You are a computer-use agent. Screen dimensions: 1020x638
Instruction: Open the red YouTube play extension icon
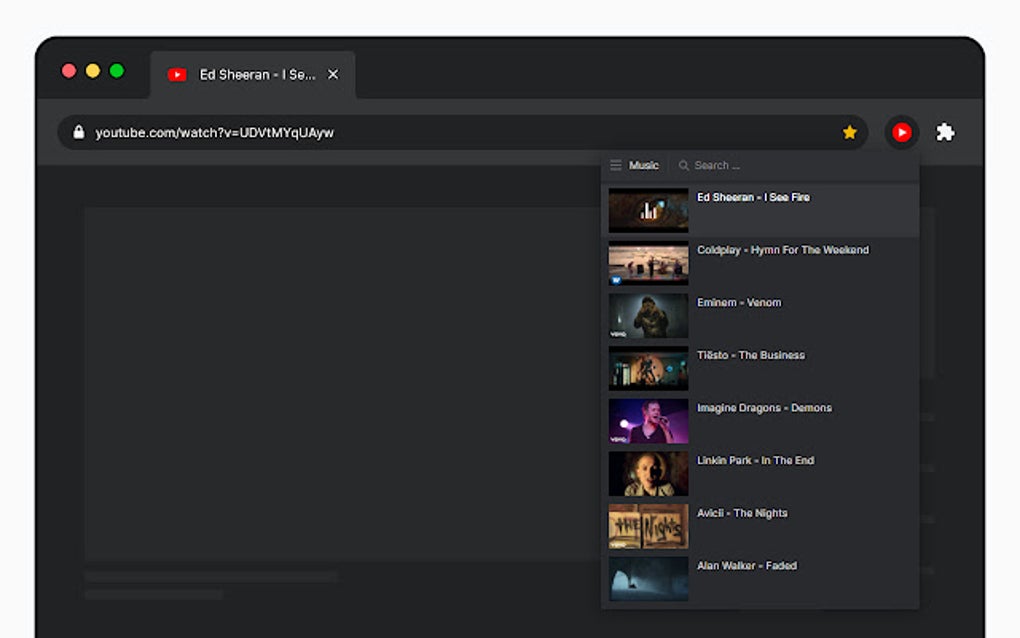(901, 132)
